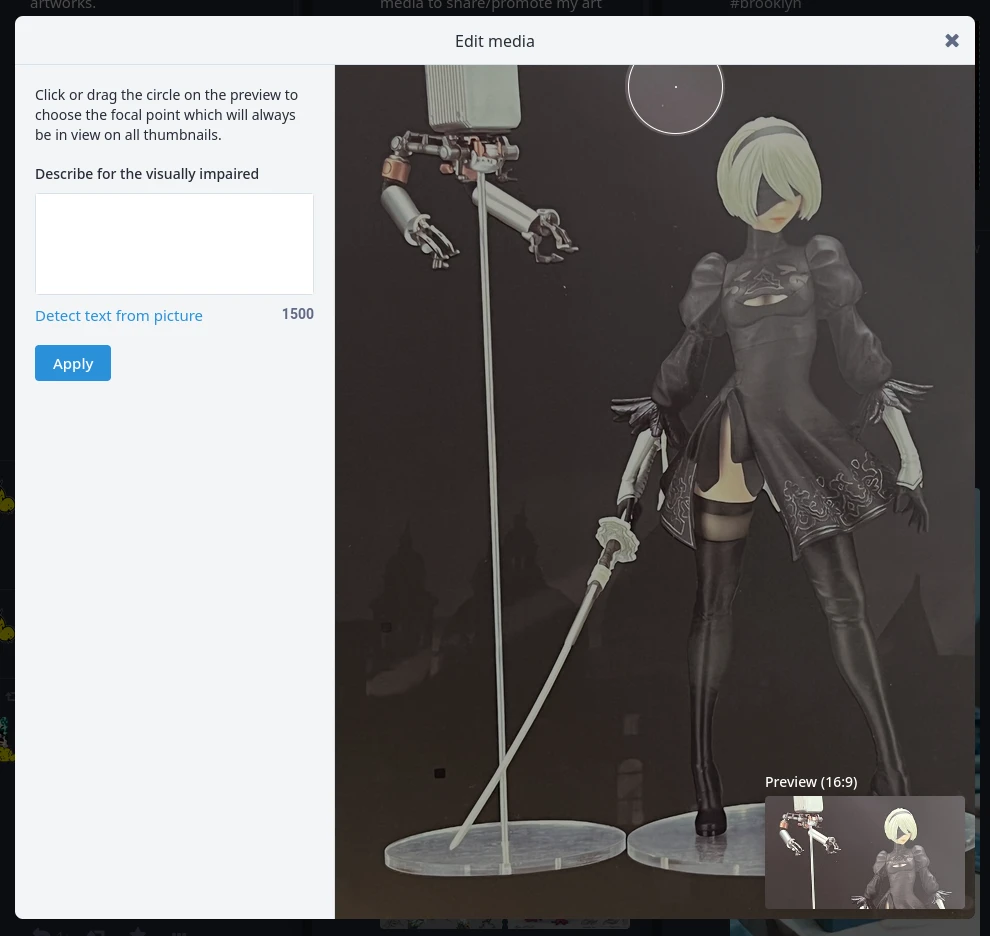The height and width of the screenshot is (936, 990).
Task: Click the Apply button
Action: (73, 363)
